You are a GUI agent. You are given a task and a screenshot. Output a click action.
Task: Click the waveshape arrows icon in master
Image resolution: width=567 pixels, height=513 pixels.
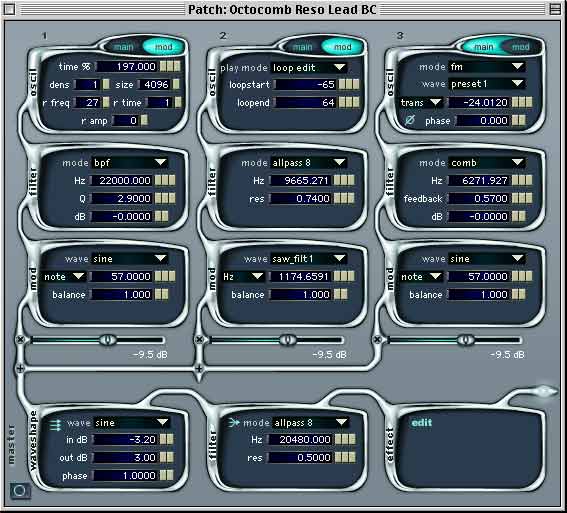[x=55, y=424]
